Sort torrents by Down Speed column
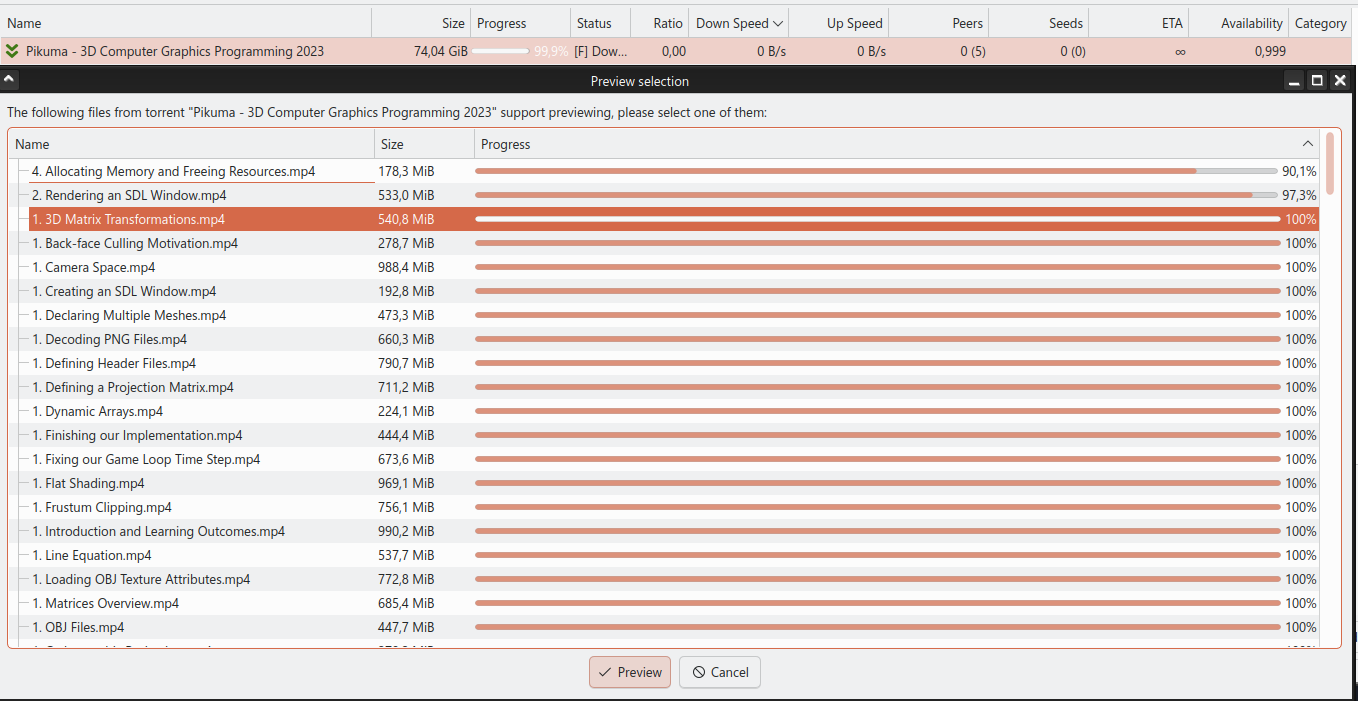 coord(738,23)
